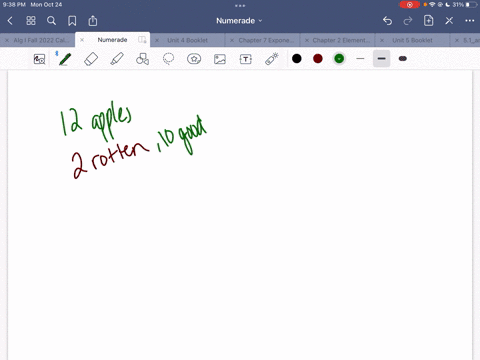Select the Pen tool
Viewport: 480px width, 360px height.
click(x=65, y=59)
